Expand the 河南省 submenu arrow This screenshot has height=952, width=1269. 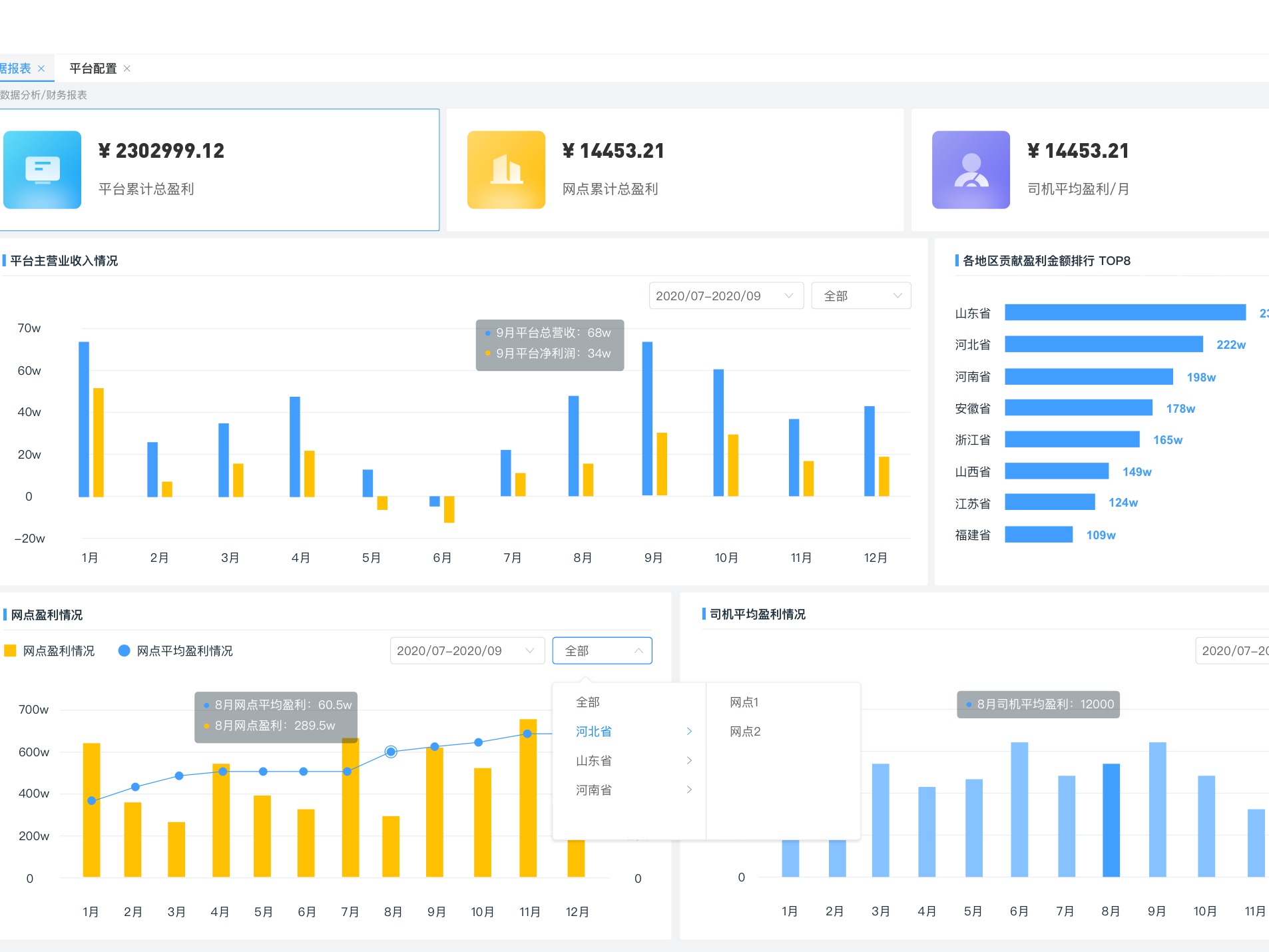(689, 790)
